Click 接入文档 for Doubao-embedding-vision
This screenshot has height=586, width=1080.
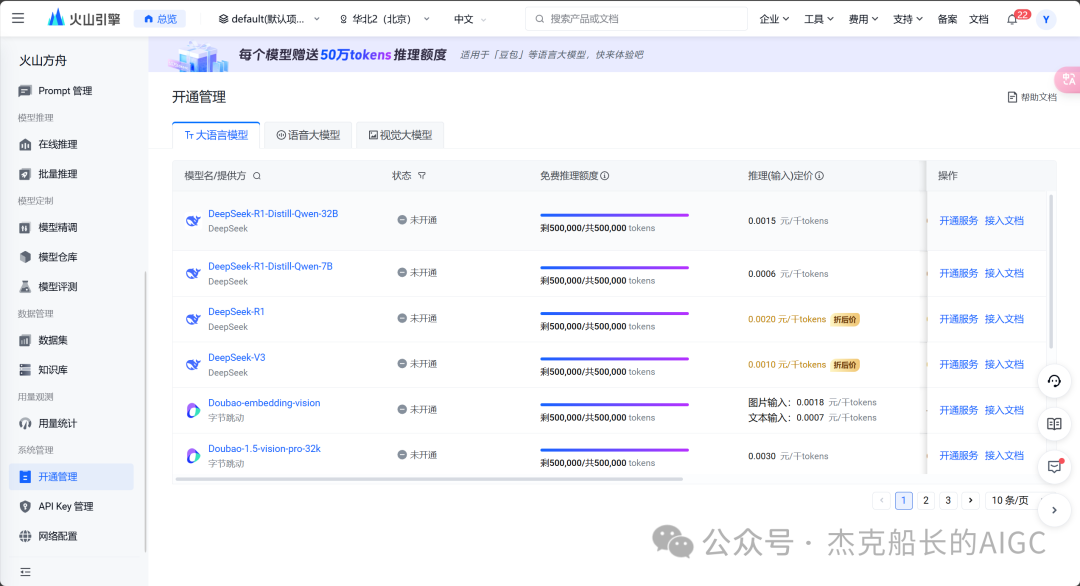coord(1004,410)
